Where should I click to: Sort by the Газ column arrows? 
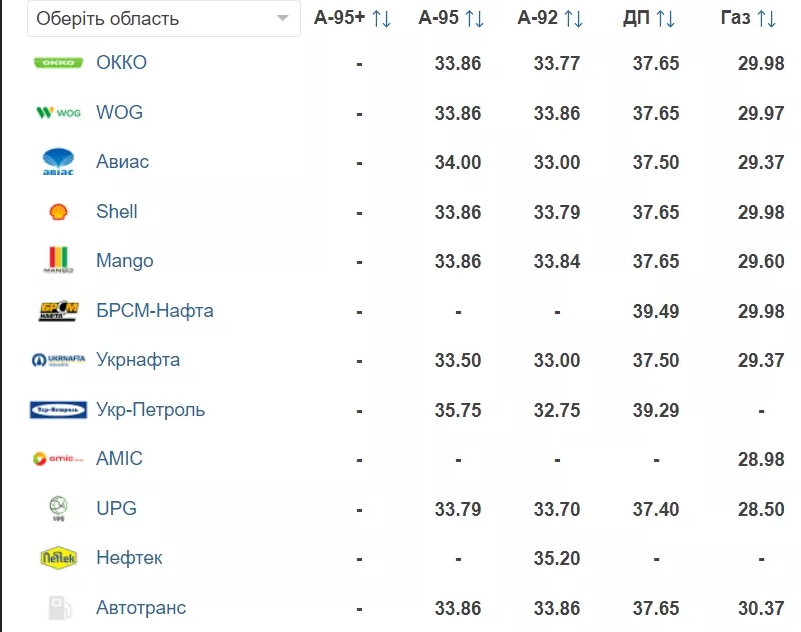(766, 19)
